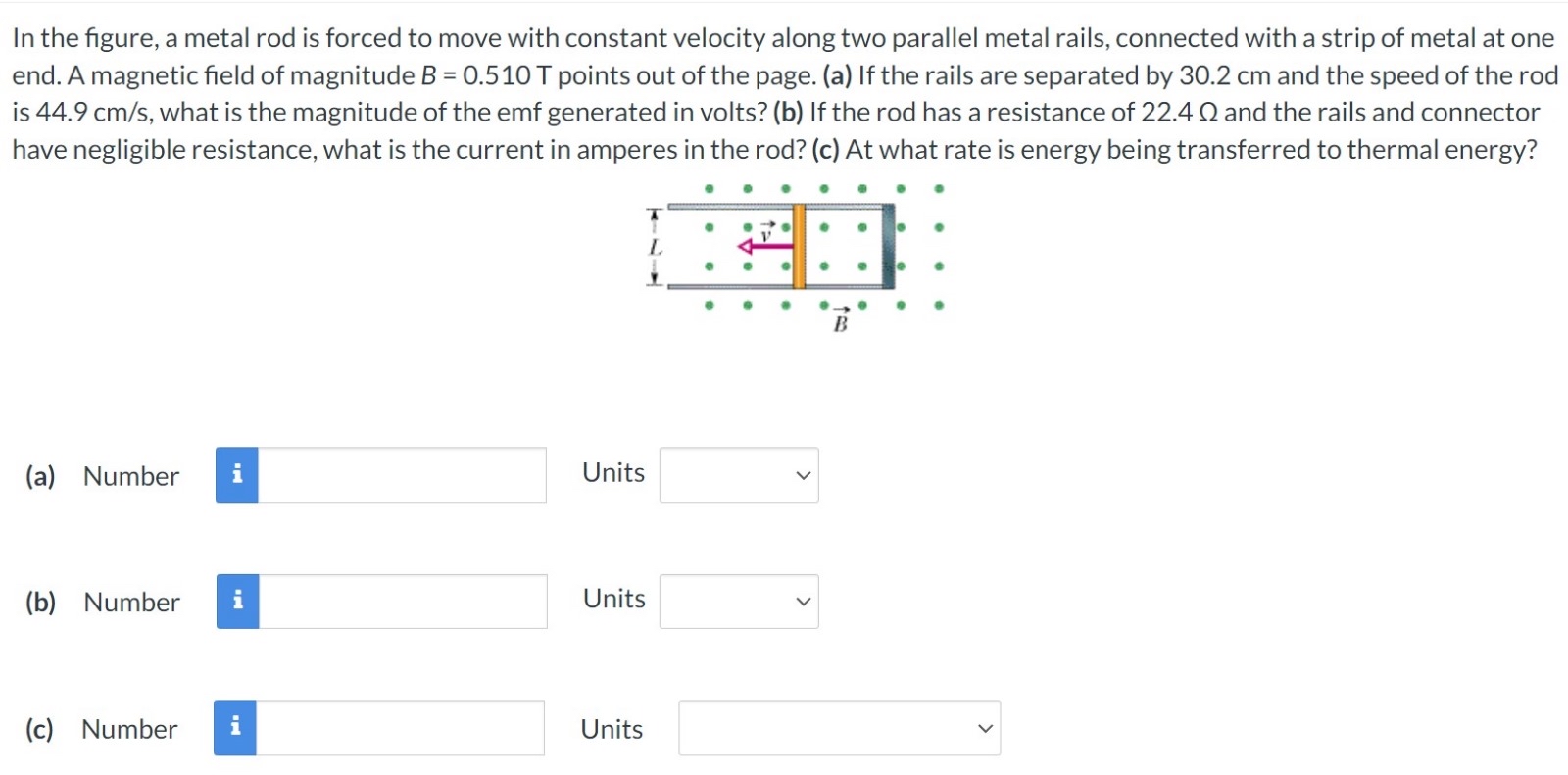The width and height of the screenshot is (1568, 775).
Task: Focus the Number input field for part (b)
Action: [x=403, y=602]
